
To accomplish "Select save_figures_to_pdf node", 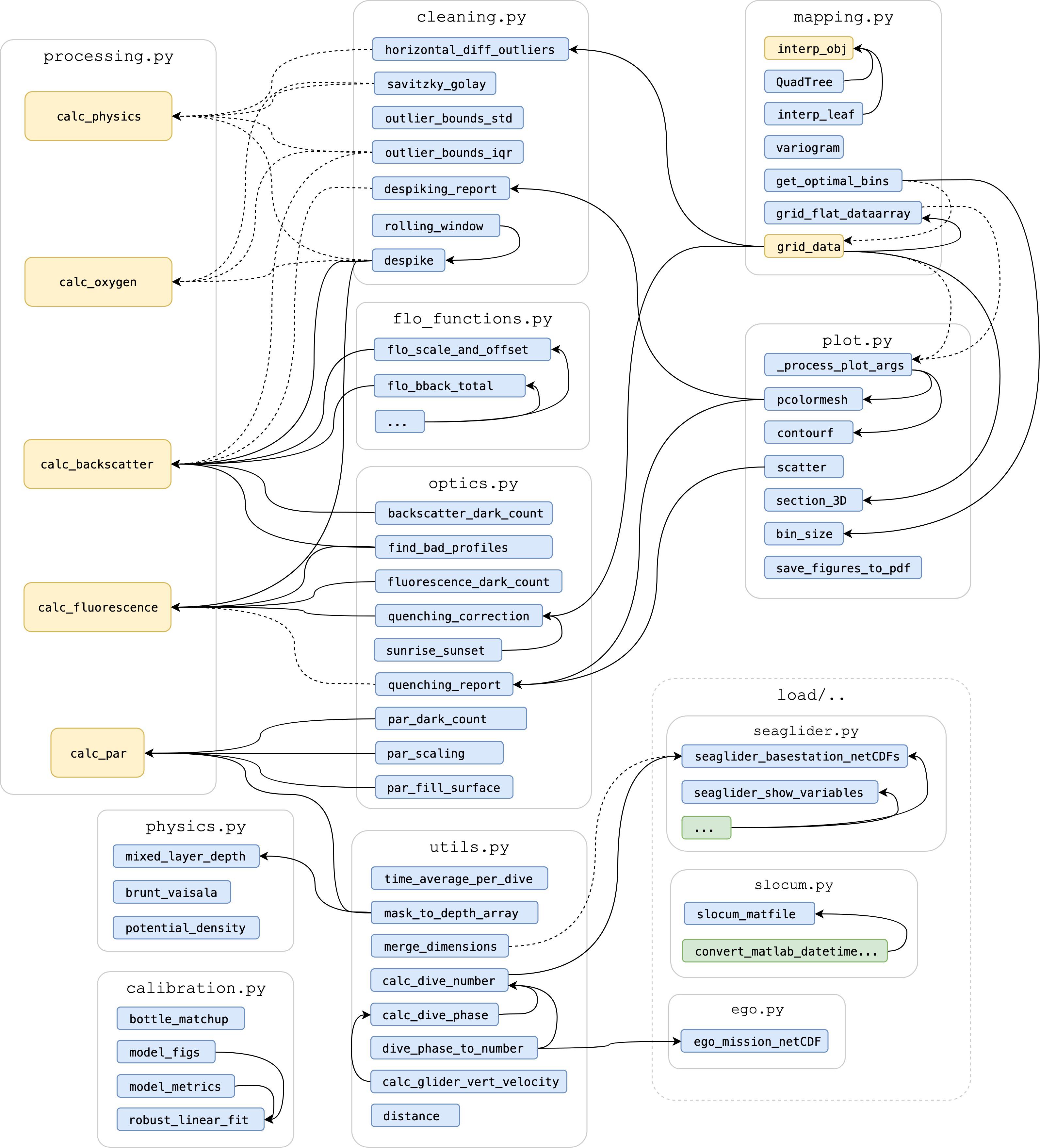I will 843,568.
